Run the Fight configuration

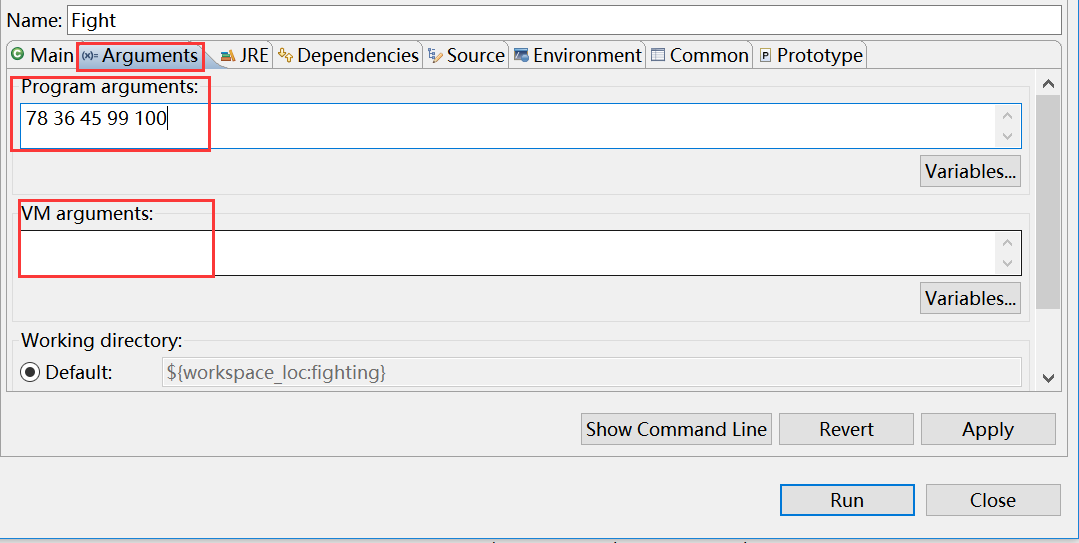846,500
